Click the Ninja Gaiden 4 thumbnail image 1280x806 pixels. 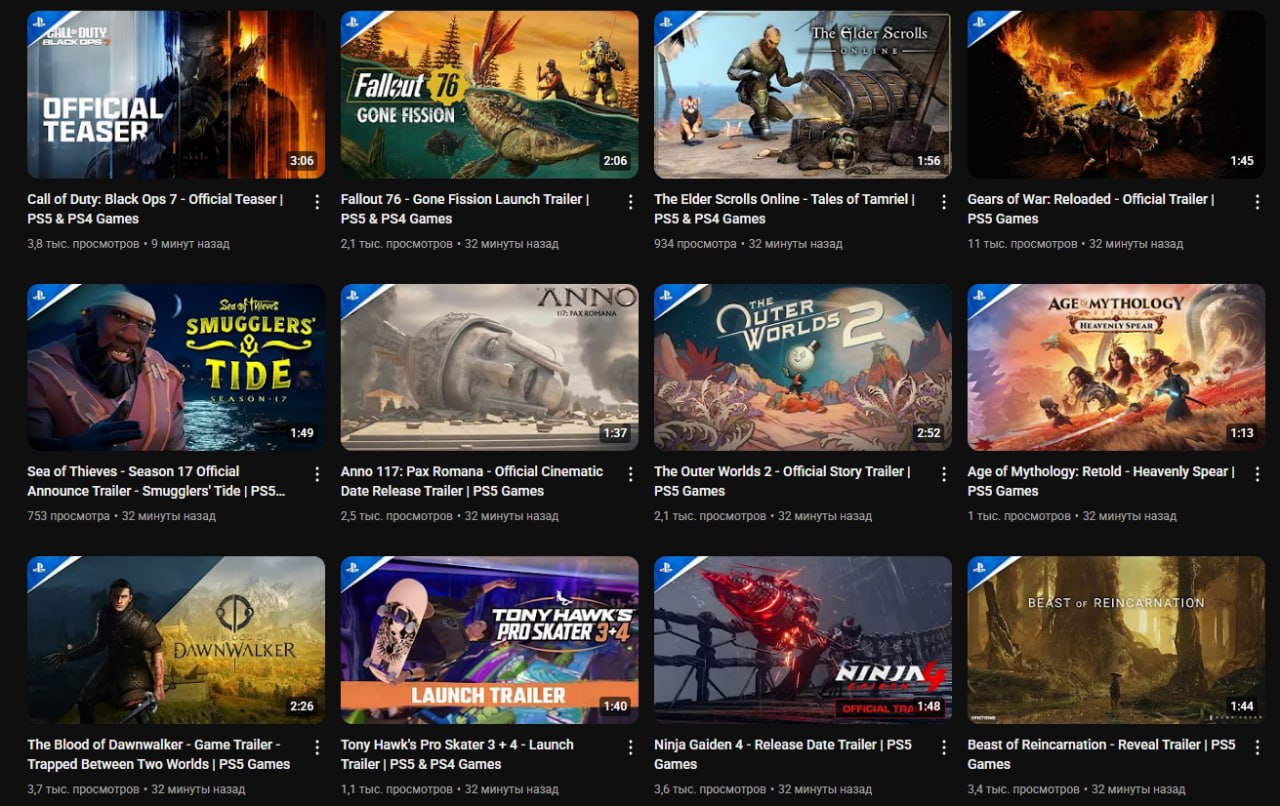(803, 640)
